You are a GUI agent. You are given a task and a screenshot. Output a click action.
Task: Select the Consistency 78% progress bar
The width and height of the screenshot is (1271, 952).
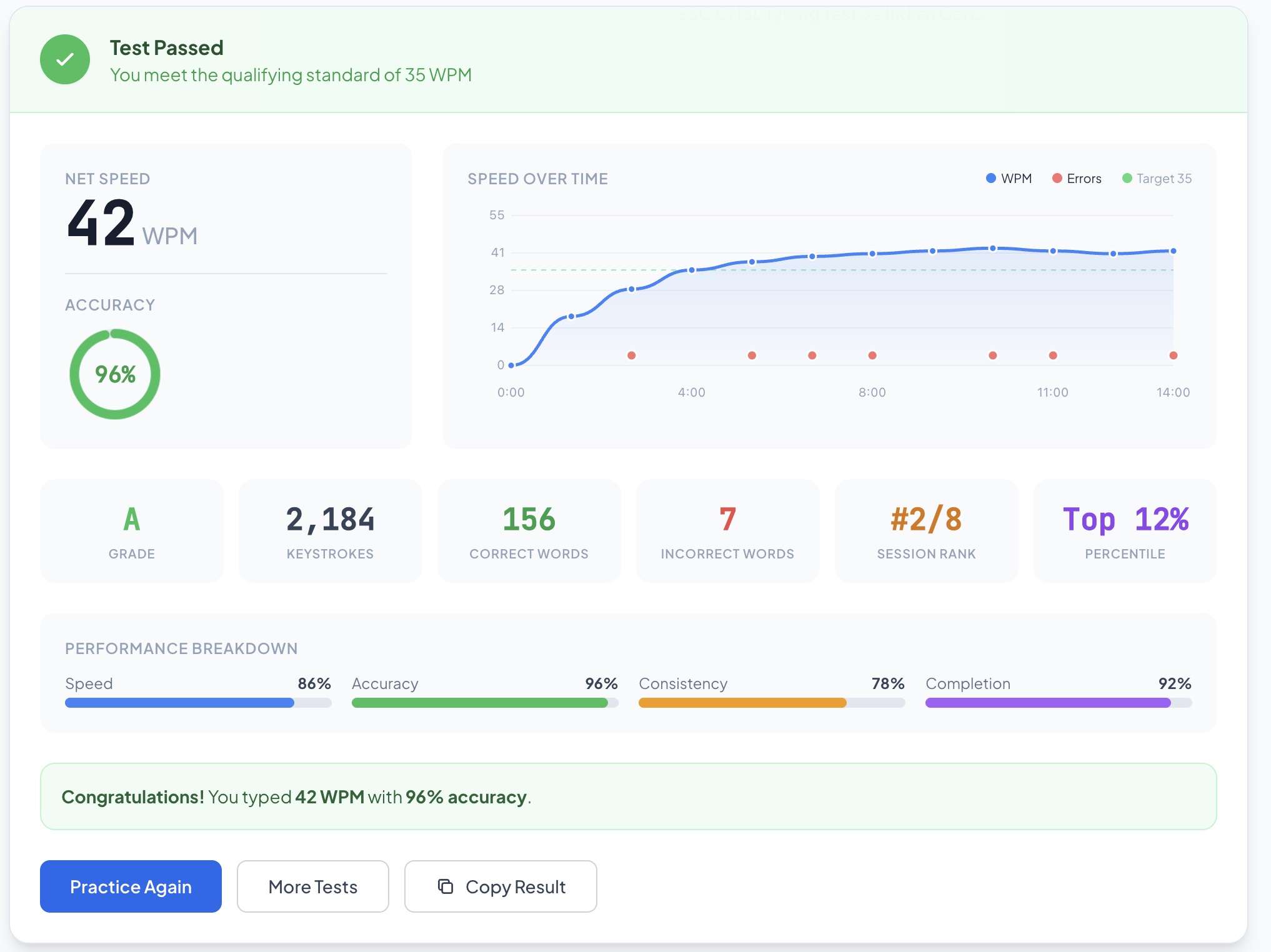pyautogui.click(x=772, y=703)
